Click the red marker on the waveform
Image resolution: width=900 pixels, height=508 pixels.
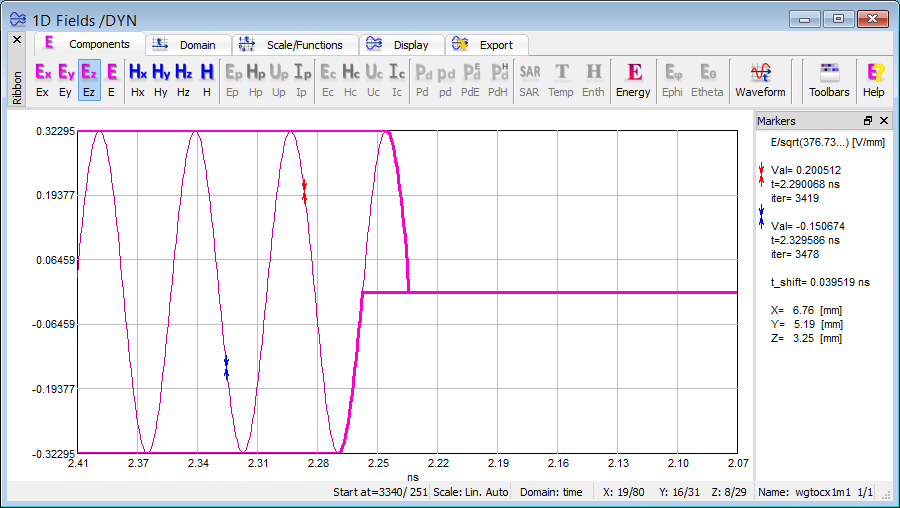[304, 191]
